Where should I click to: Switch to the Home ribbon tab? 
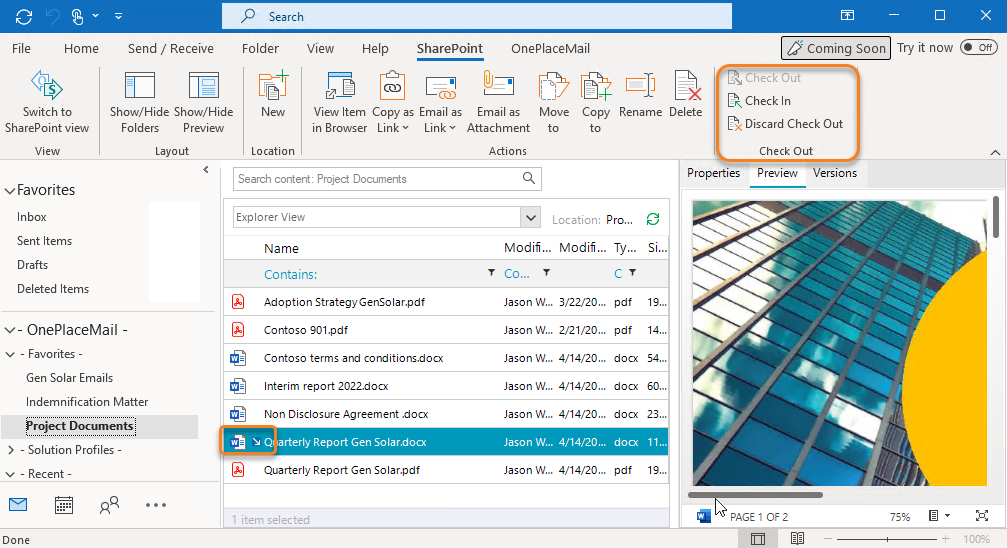[x=81, y=48]
